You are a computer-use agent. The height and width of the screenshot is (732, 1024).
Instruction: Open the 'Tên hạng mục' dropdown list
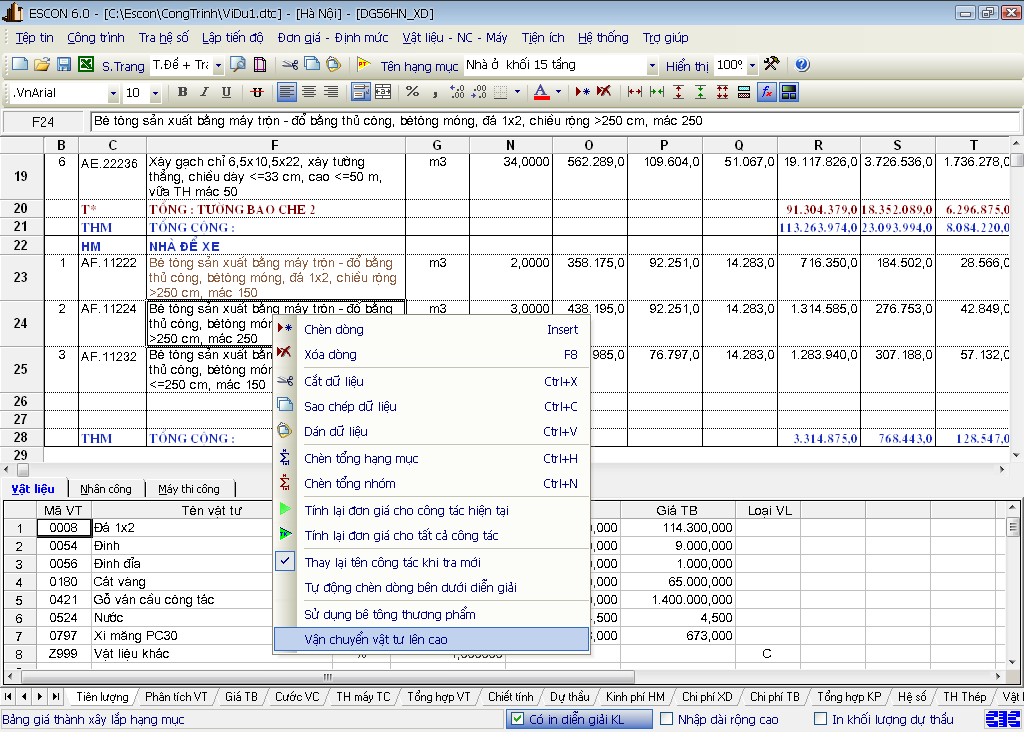(x=652, y=66)
